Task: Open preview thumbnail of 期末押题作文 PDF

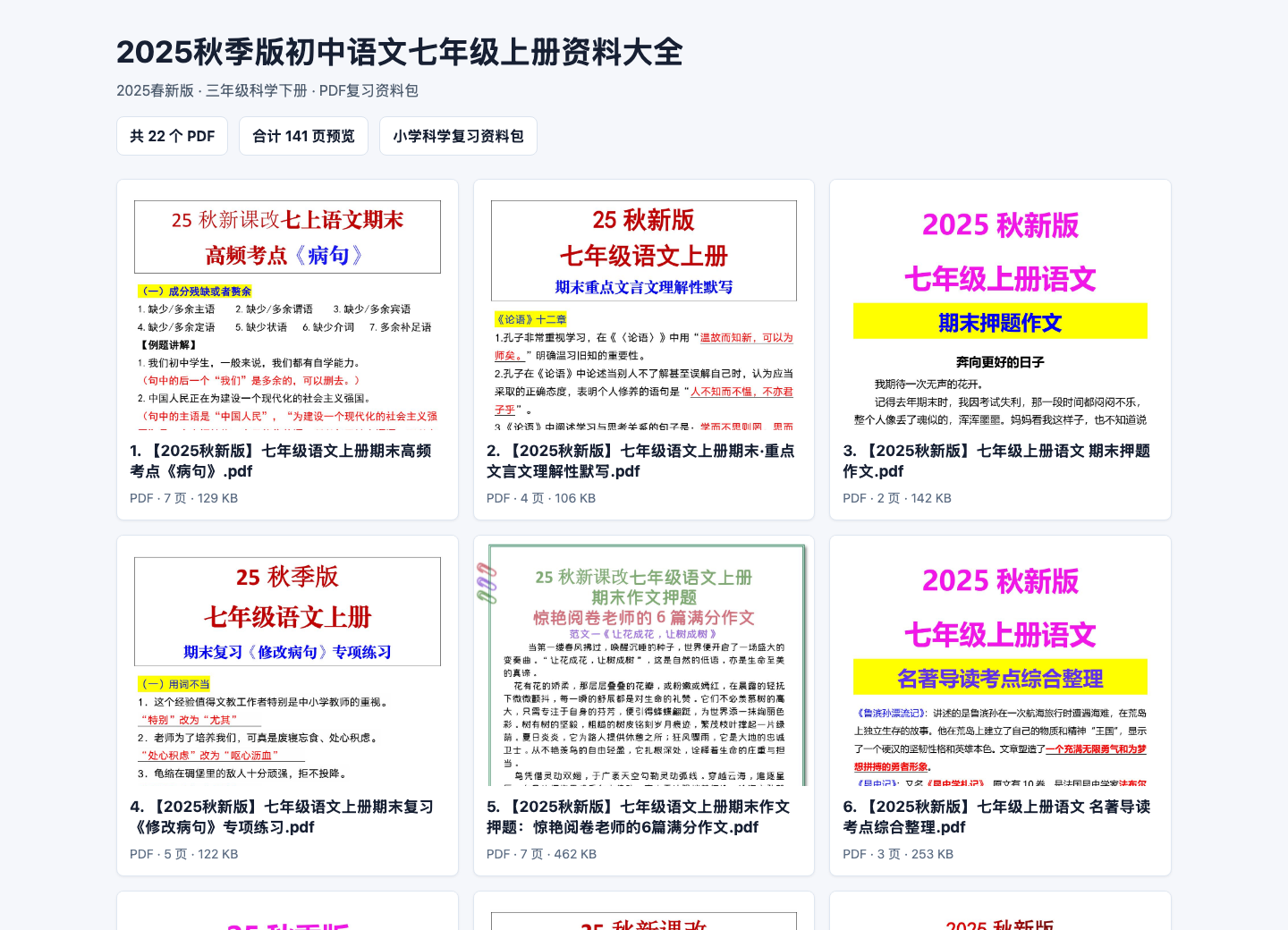Action: (1000, 305)
